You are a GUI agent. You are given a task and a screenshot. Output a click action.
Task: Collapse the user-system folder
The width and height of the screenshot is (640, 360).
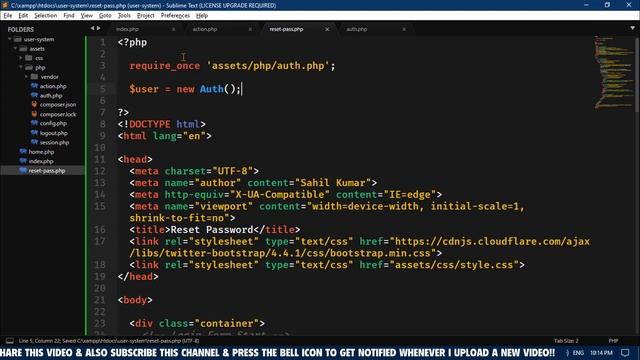tap(10, 39)
